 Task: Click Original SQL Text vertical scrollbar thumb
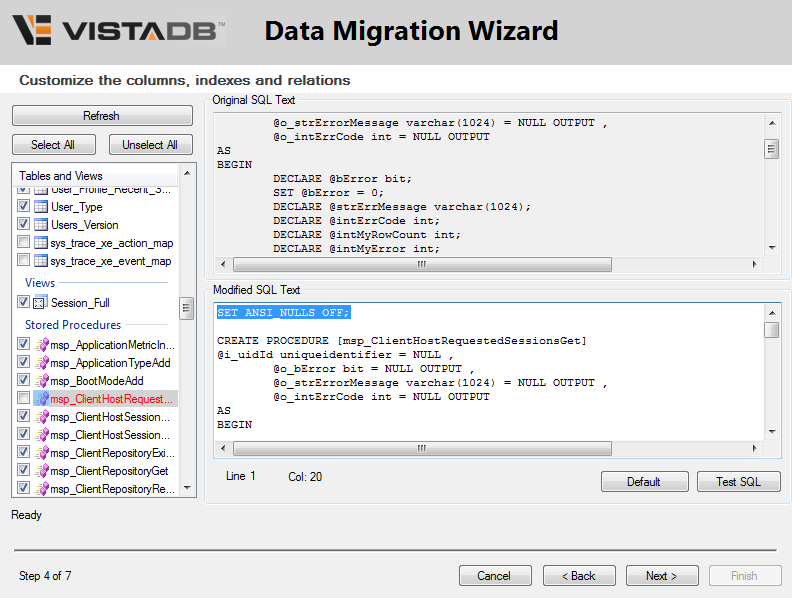coord(771,149)
